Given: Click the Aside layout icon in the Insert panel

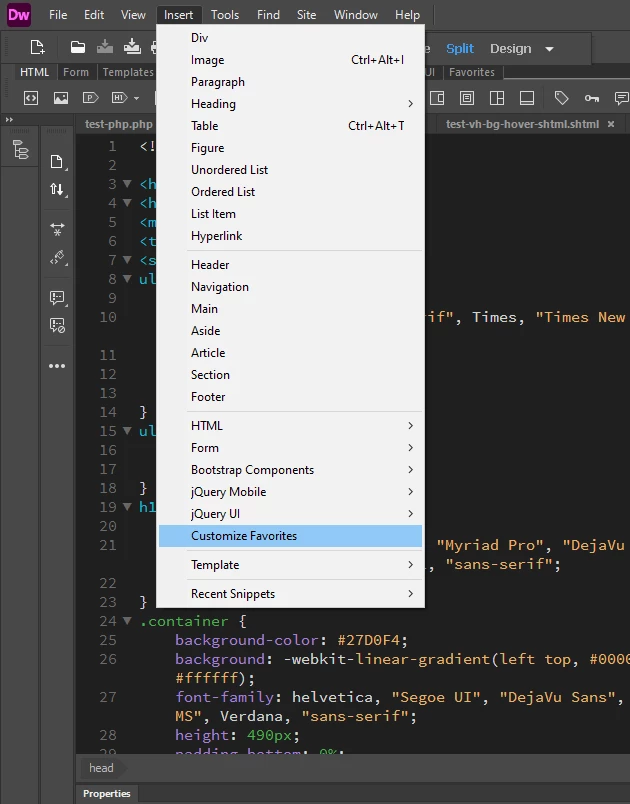Looking at the screenshot, I should (437, 97).
